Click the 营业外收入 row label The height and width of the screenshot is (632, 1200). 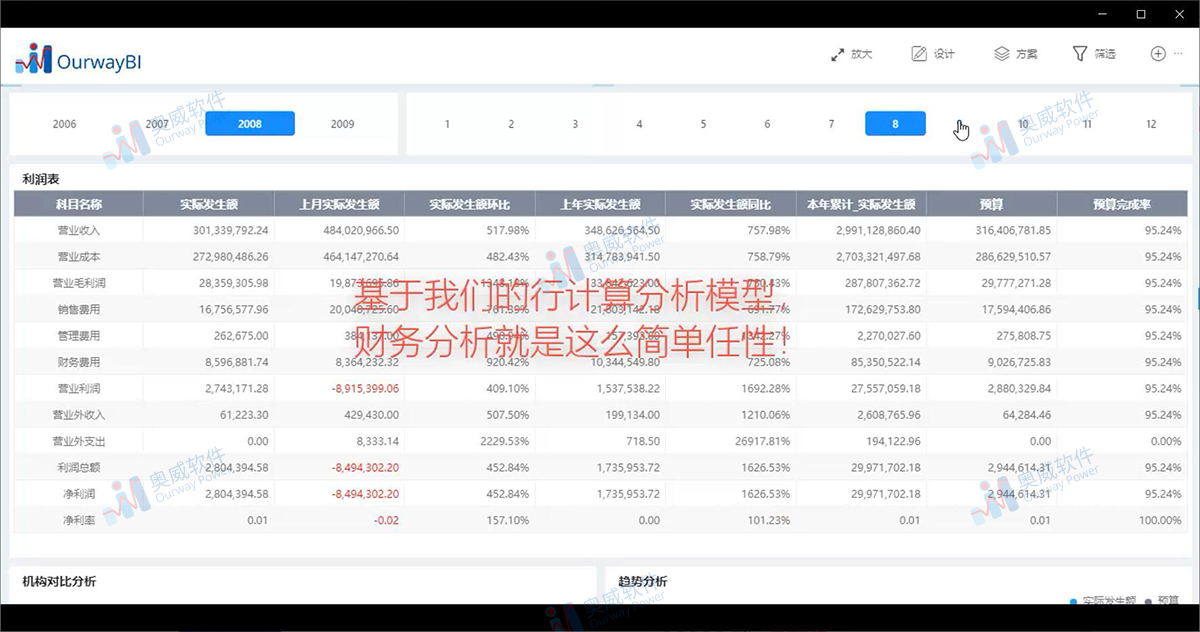(x=80, y=414)
